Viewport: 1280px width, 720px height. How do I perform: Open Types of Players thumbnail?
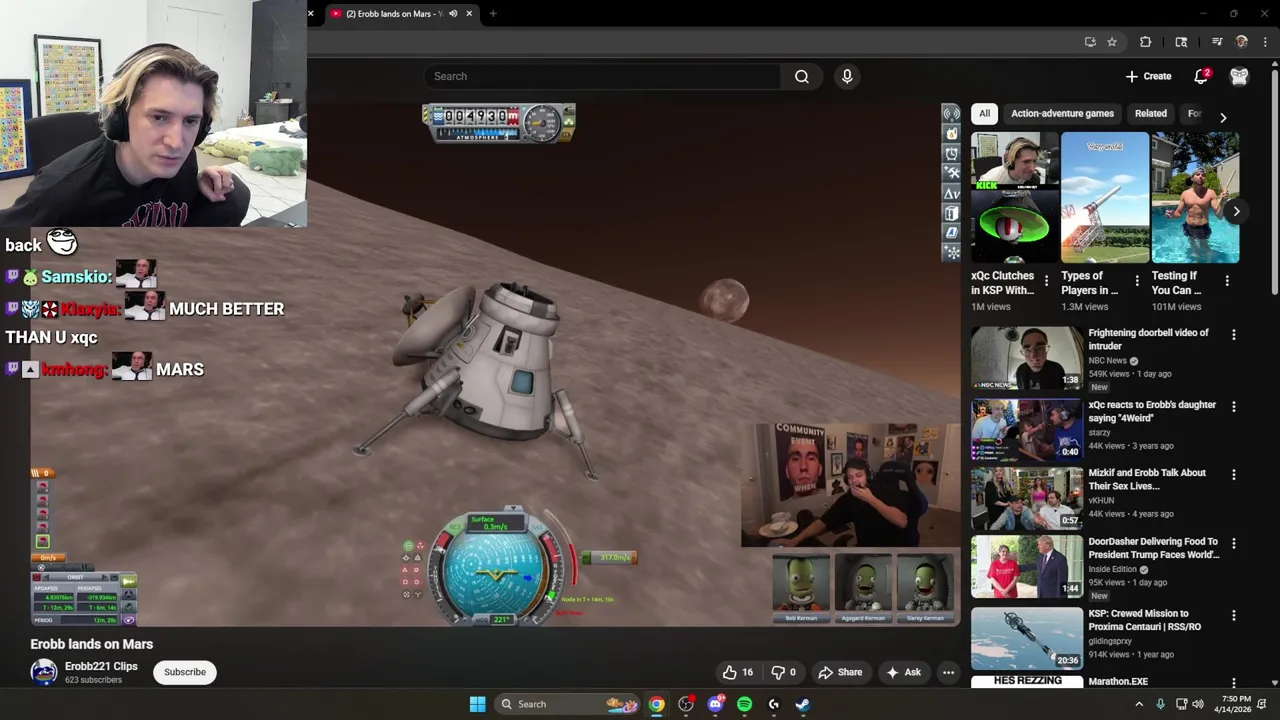pos(1105,198)
